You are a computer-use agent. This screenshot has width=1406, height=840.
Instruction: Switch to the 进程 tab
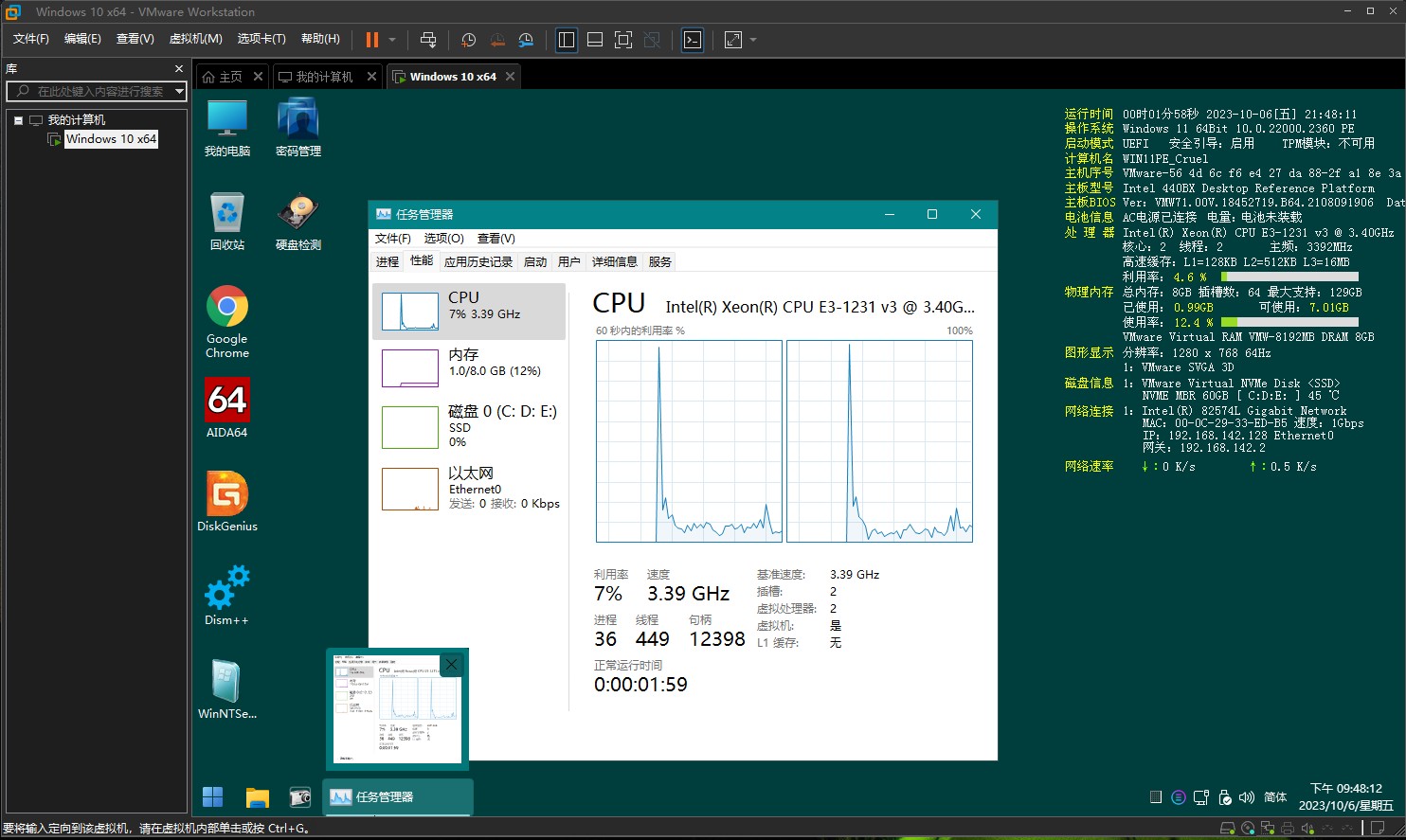[x=388, y=262]
